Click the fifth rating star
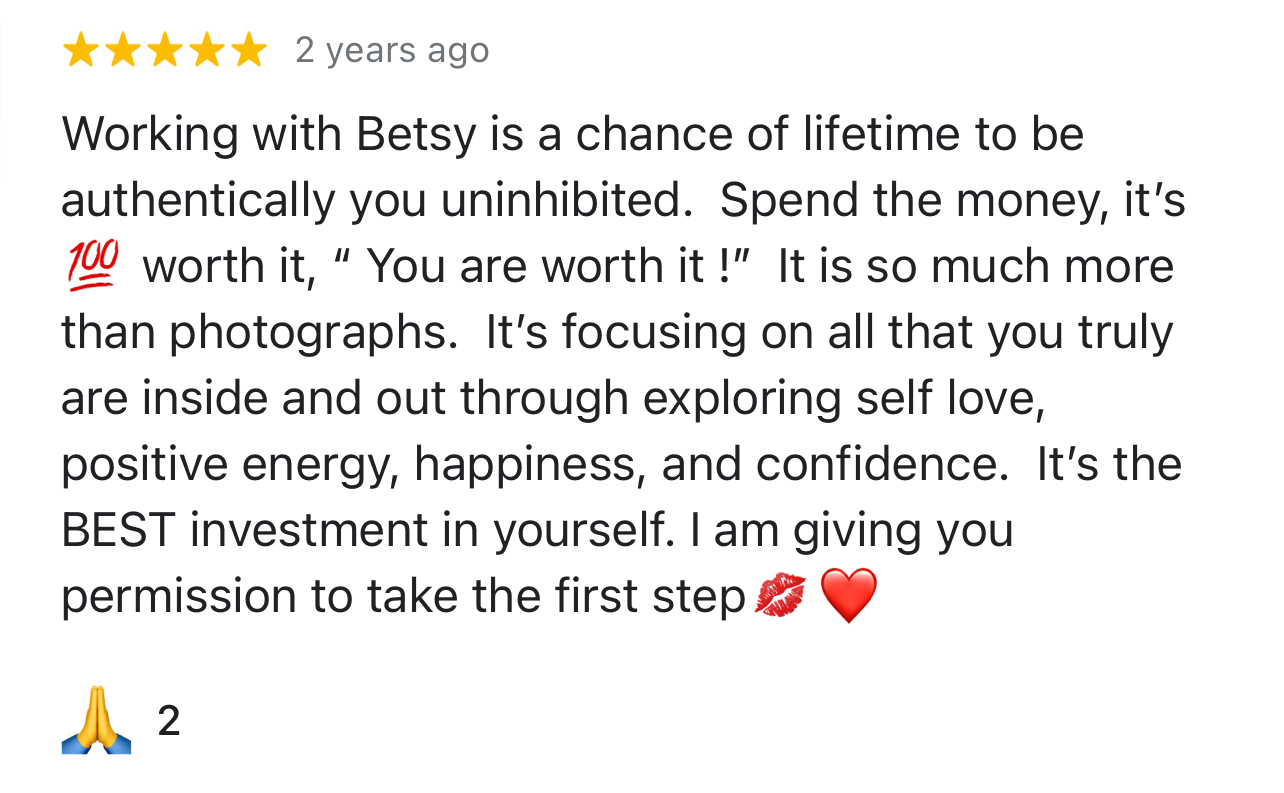The width and height of the screenshot is (1284, 793). tap(248, 50)
